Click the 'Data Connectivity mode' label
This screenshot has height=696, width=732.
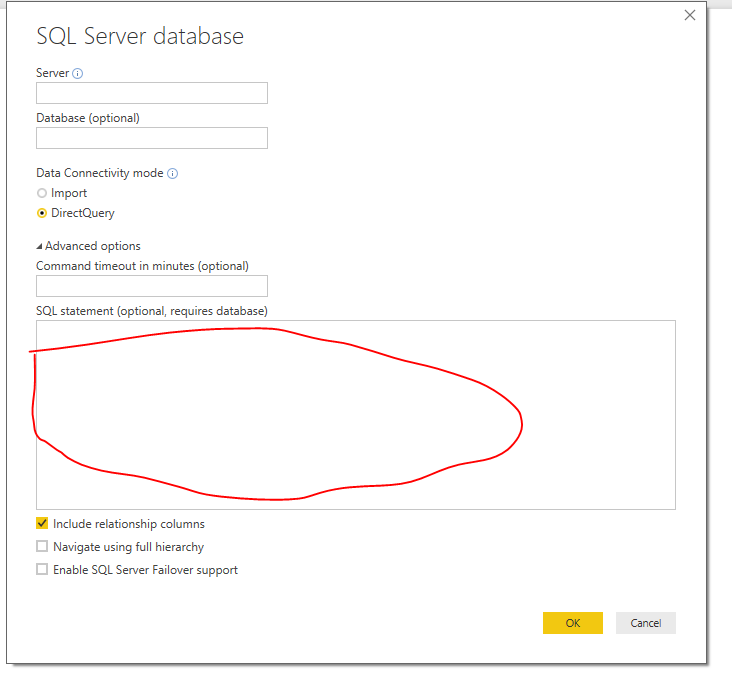(100, 173)
